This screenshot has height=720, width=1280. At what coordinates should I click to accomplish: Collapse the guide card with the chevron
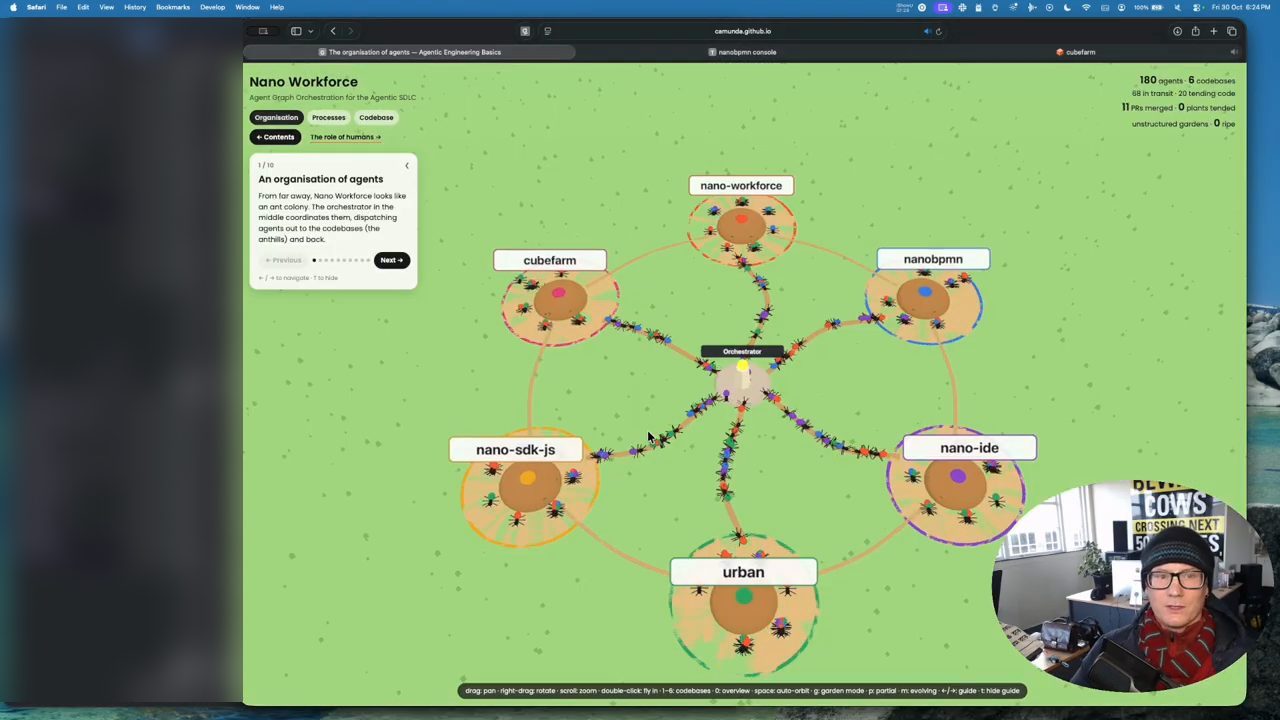click(x=407, y=166)
